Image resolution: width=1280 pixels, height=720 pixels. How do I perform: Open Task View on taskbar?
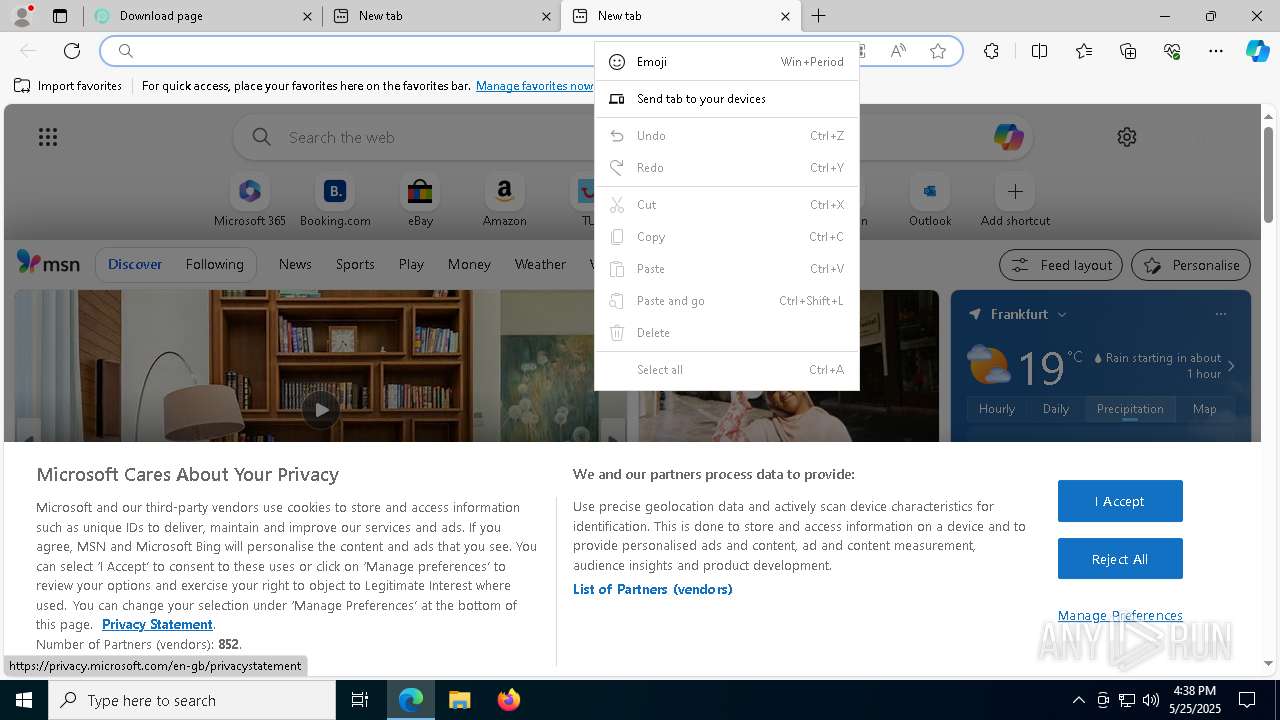360,700
